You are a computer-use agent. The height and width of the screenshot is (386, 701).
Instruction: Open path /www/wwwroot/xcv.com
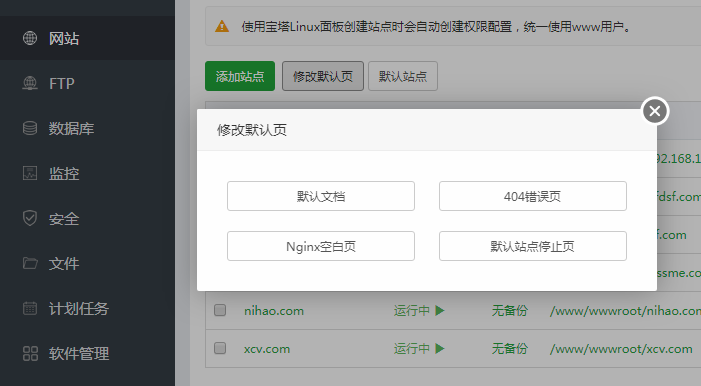[621, 349]
